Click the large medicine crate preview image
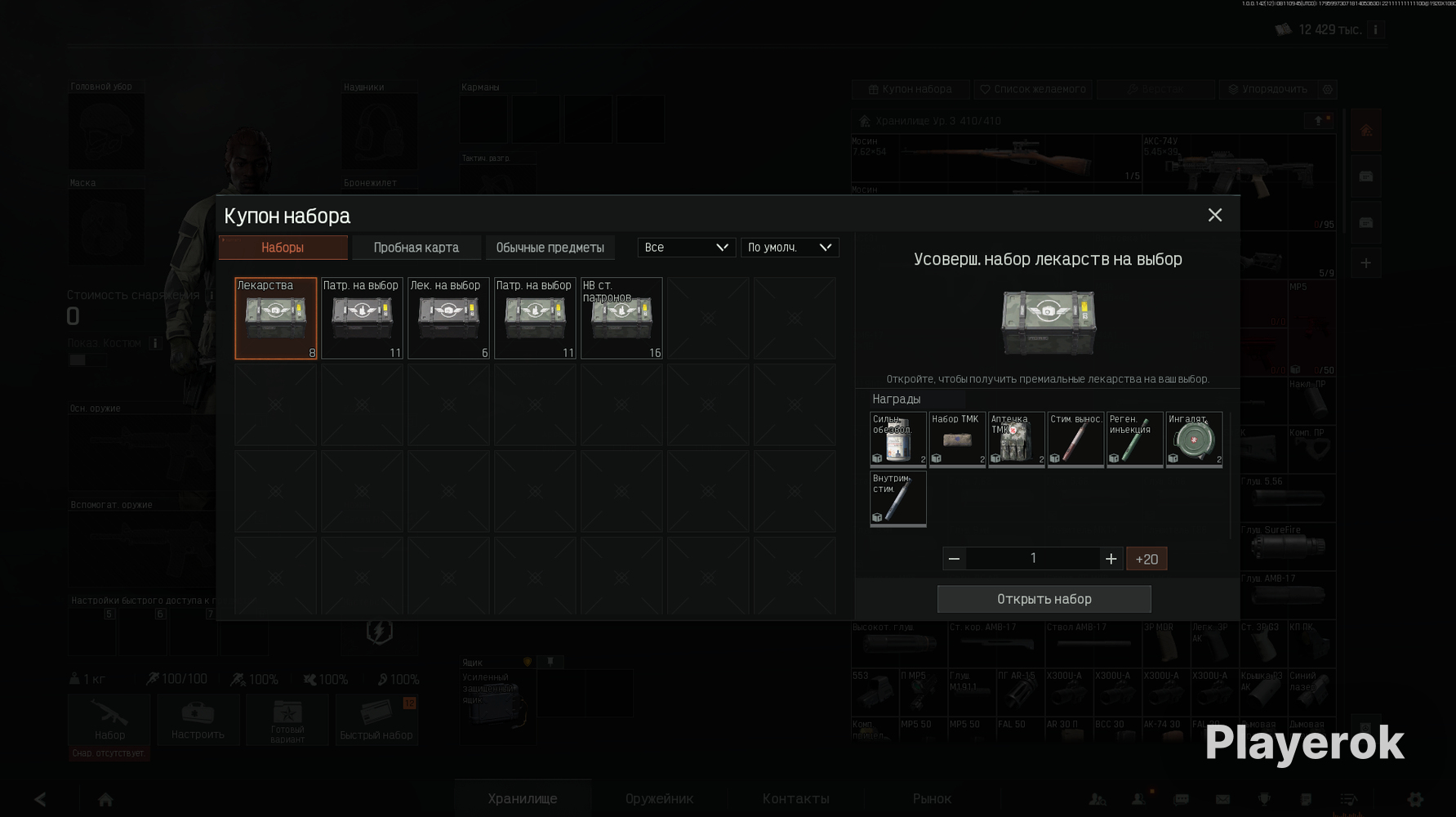The height and width of the screenshot is (817, 1456). [1049, 322]
